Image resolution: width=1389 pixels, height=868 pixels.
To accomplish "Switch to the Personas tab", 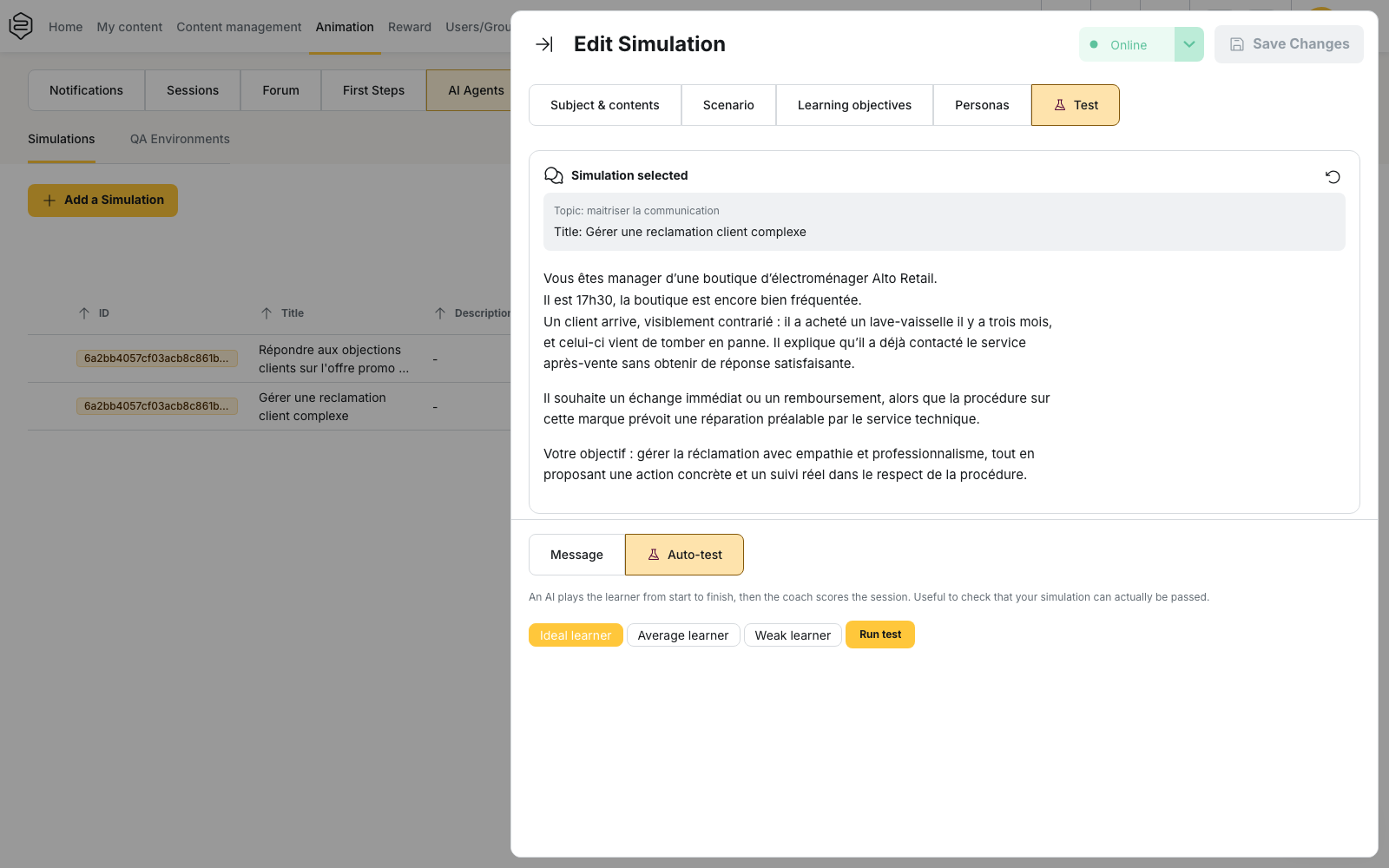I will (982, 105).
